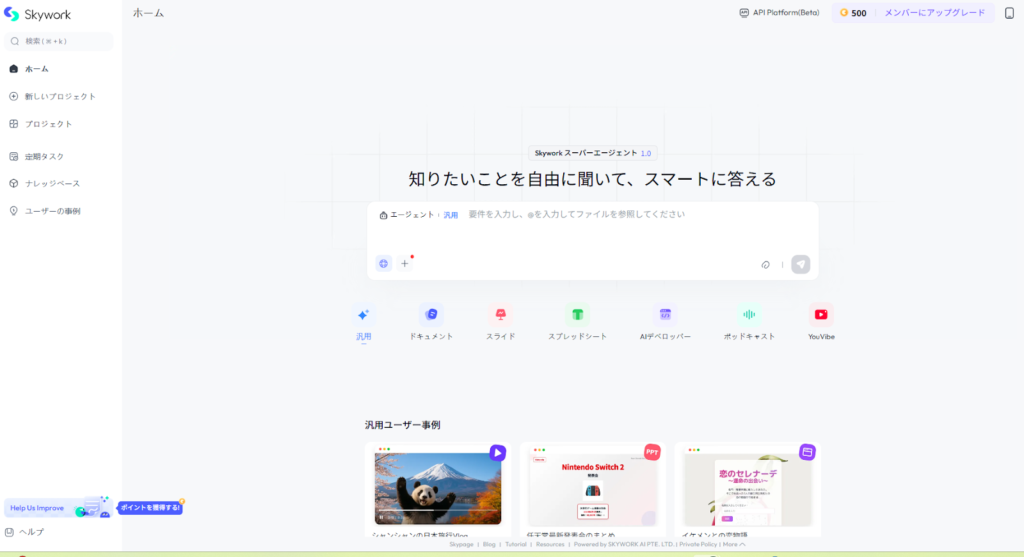Select the ドキュメント document agent icon
Viewport: 1024px width, 557px height.
tap(431, 315)
